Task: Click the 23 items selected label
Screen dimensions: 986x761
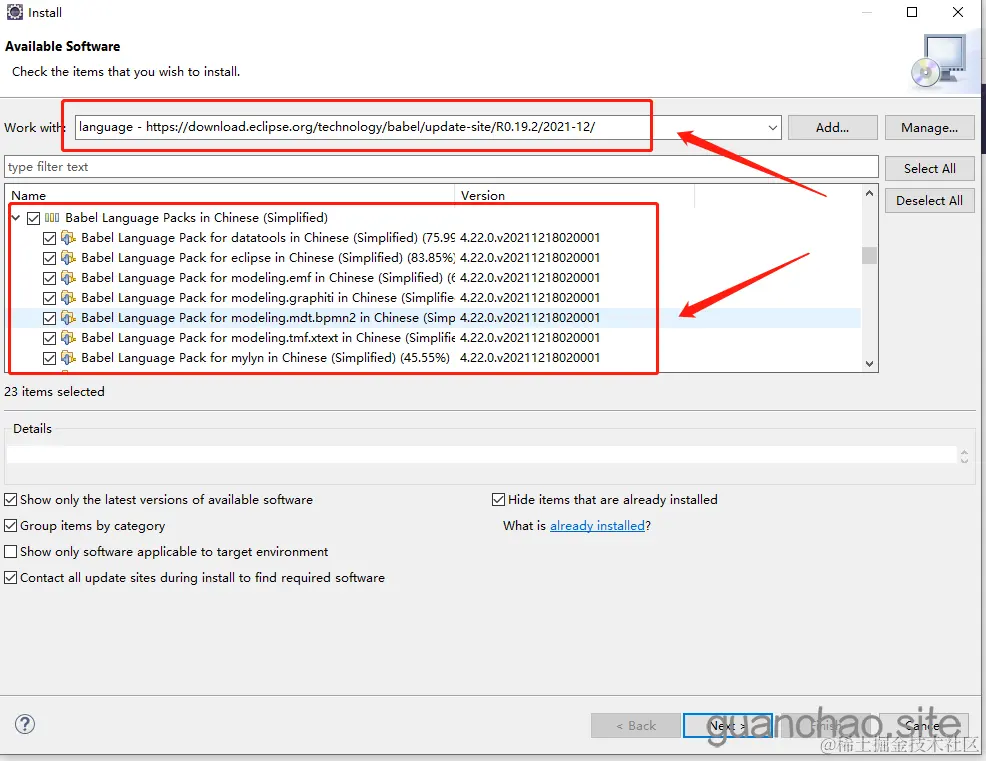Action: (x=54, y=391)
